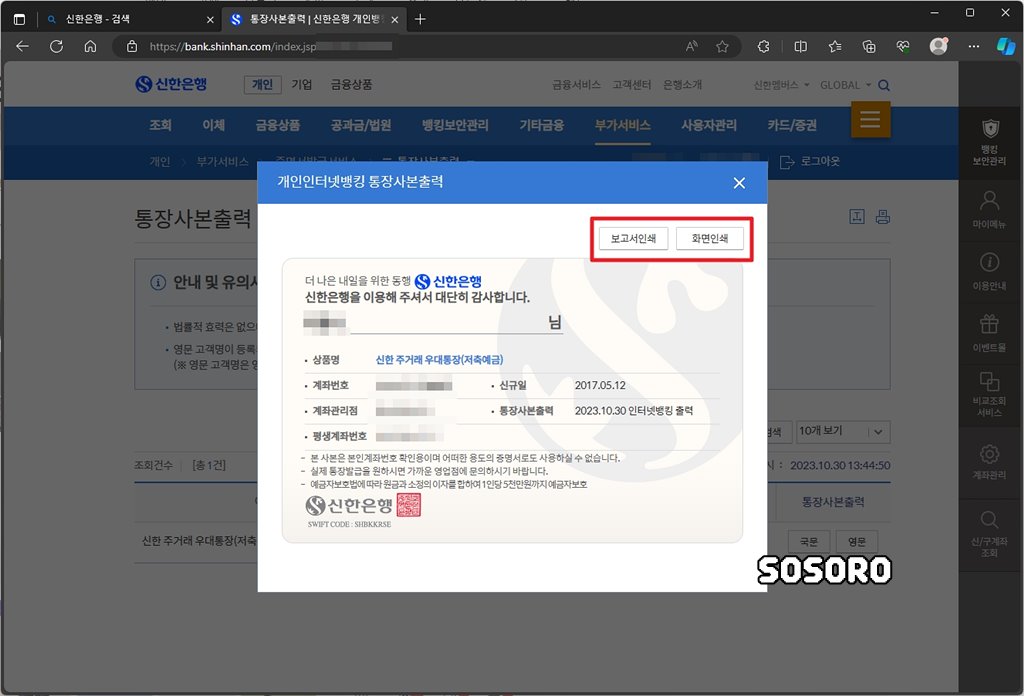View site information lock icon
The height and width of the screenshot is (696, 1024).
click(132, 46)
